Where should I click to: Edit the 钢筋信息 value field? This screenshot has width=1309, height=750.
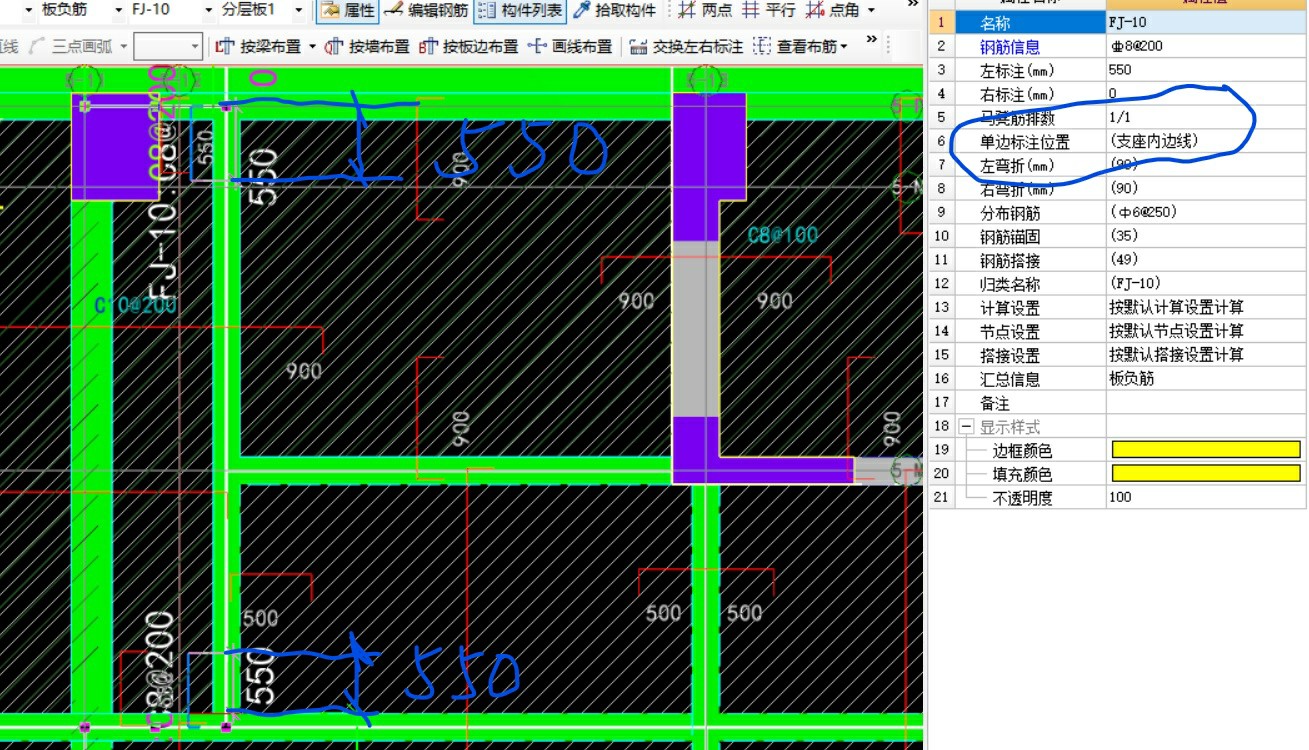click(1206, 46)
